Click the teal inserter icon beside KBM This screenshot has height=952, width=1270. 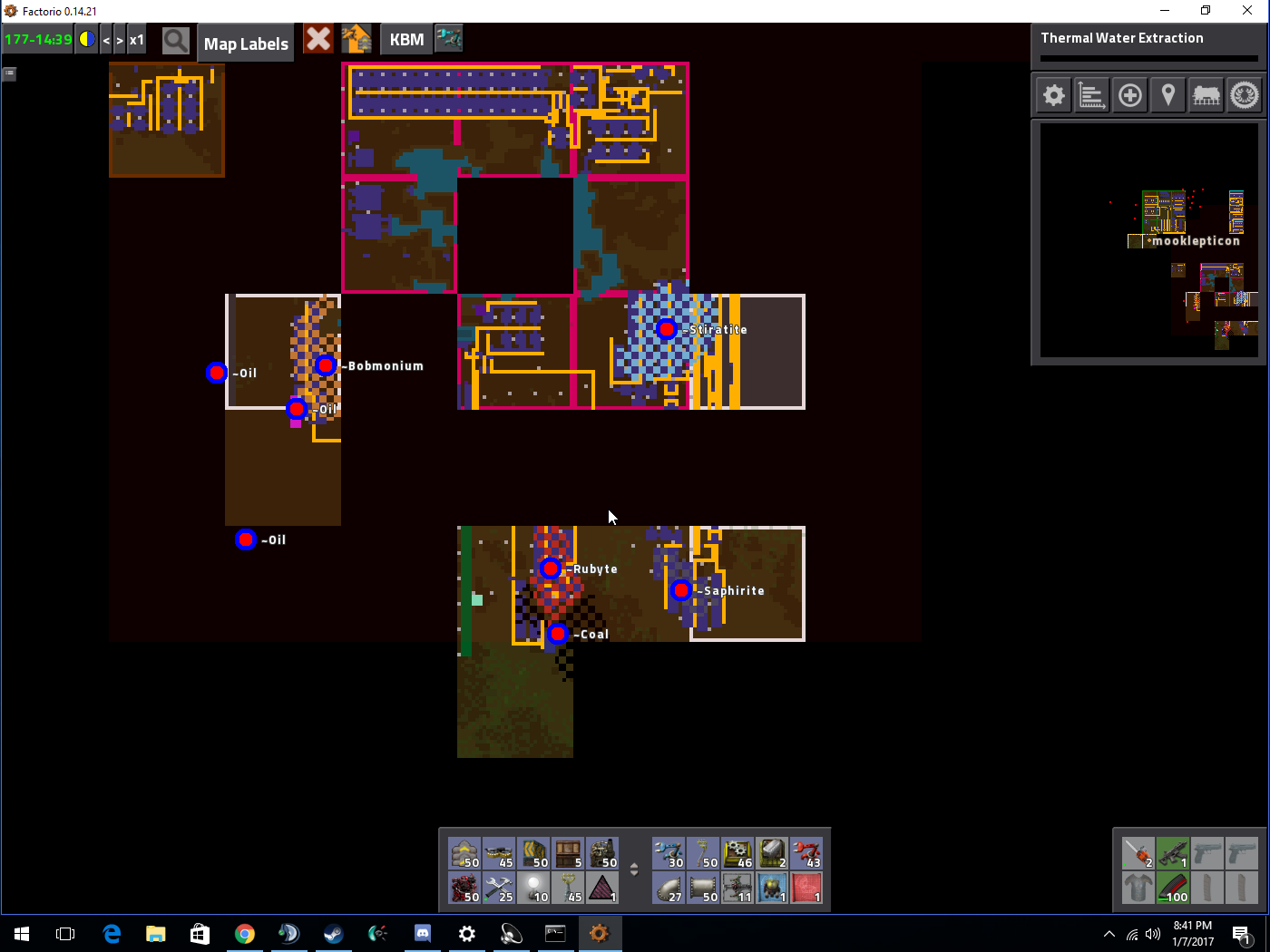click(x=449, y=38)
